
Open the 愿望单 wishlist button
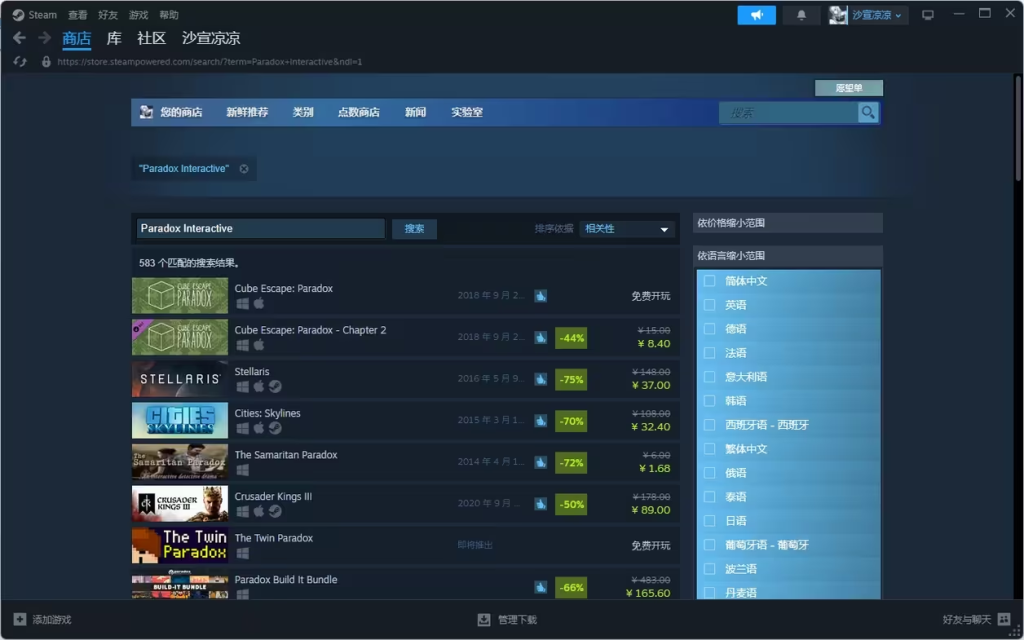849,88
